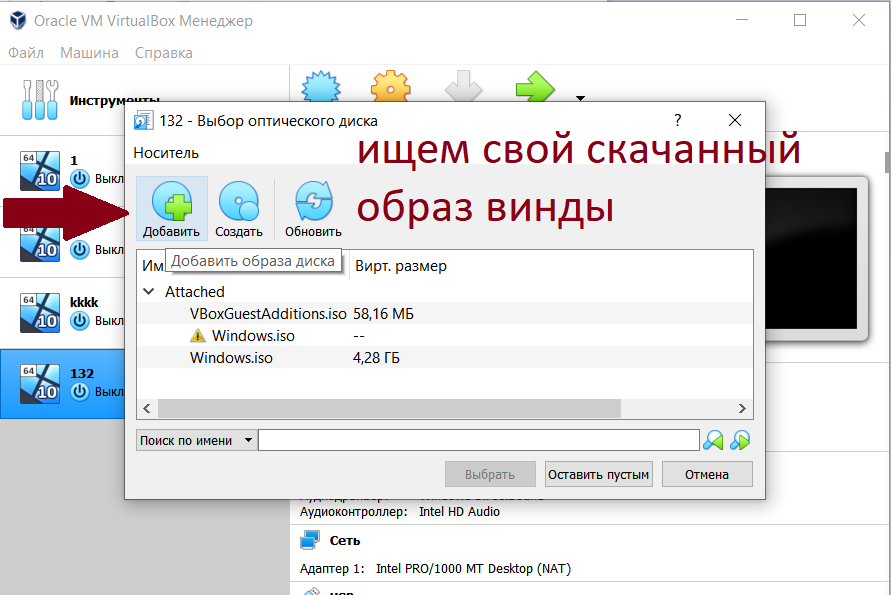Screen dimensions: 891x595
Task: Click the search previous match icon
Action: [x=713, y=440]
